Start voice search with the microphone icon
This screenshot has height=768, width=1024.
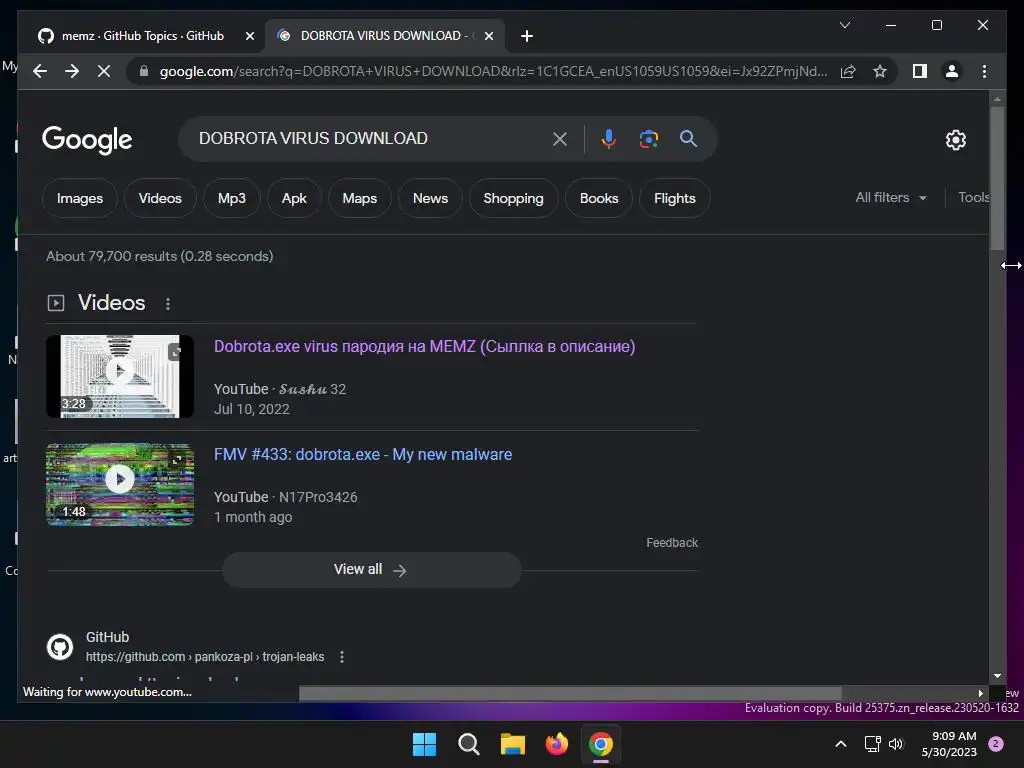tap(609, 138)
